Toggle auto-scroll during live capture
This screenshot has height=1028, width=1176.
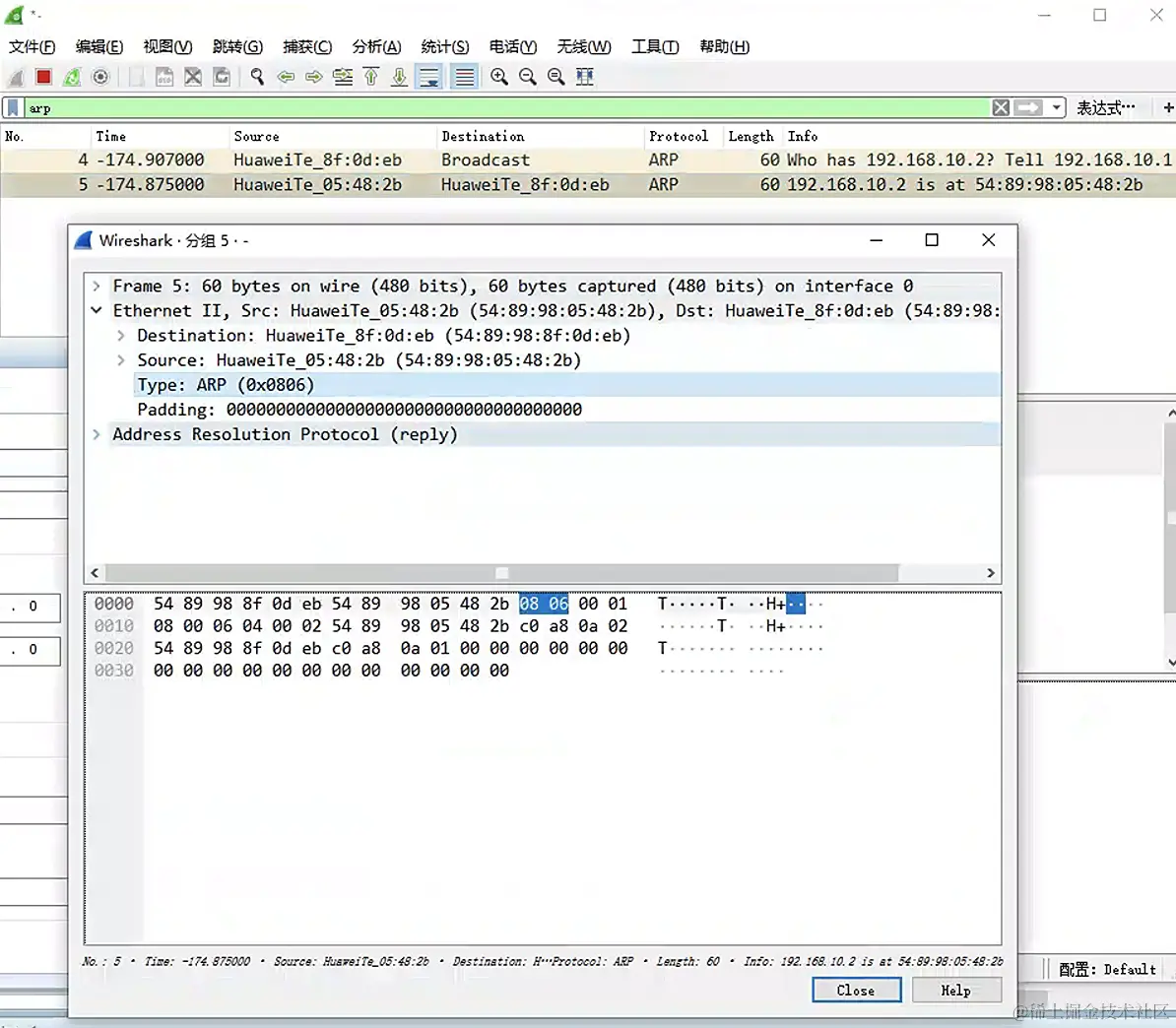tap(429, 77)
